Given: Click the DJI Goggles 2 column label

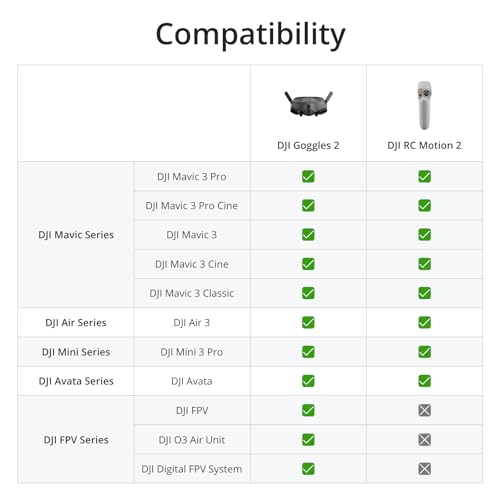Looking at the screenshot, I should coord(308,145).
